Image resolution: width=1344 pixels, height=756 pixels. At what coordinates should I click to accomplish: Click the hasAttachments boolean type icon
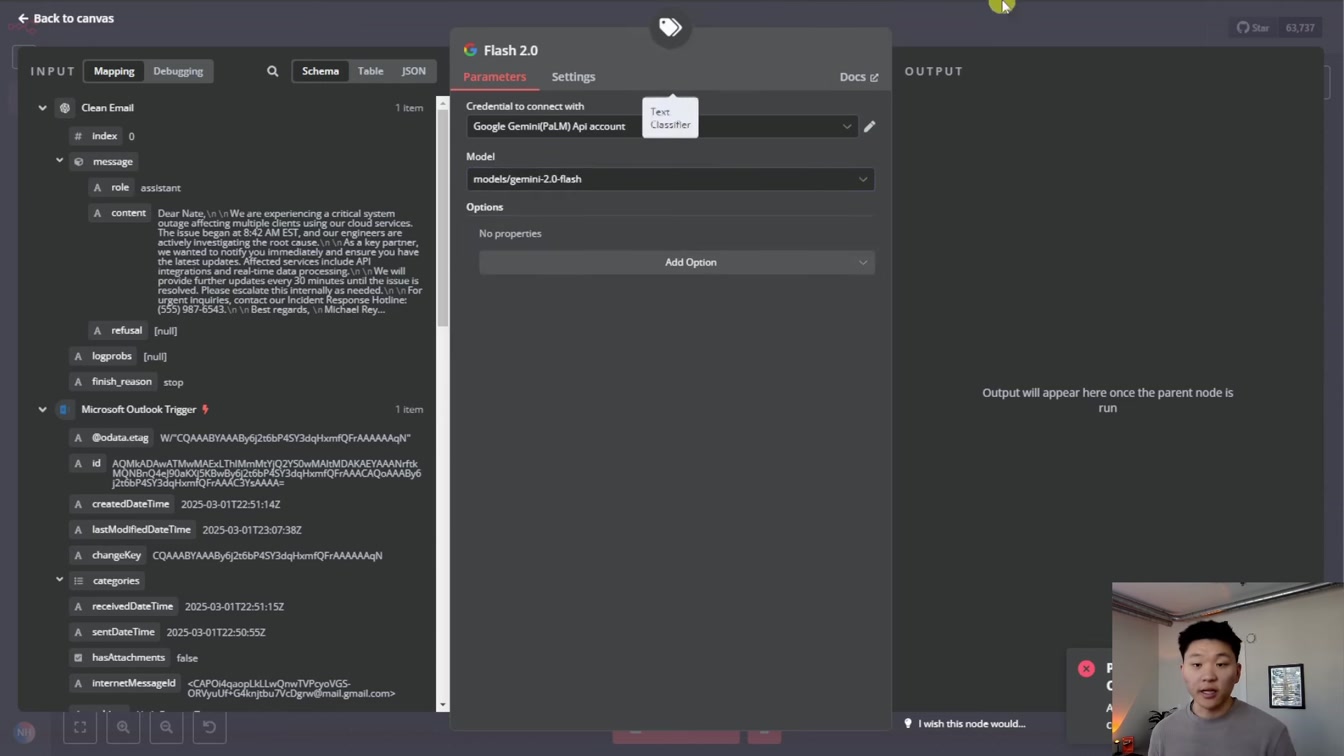(78, 658)
